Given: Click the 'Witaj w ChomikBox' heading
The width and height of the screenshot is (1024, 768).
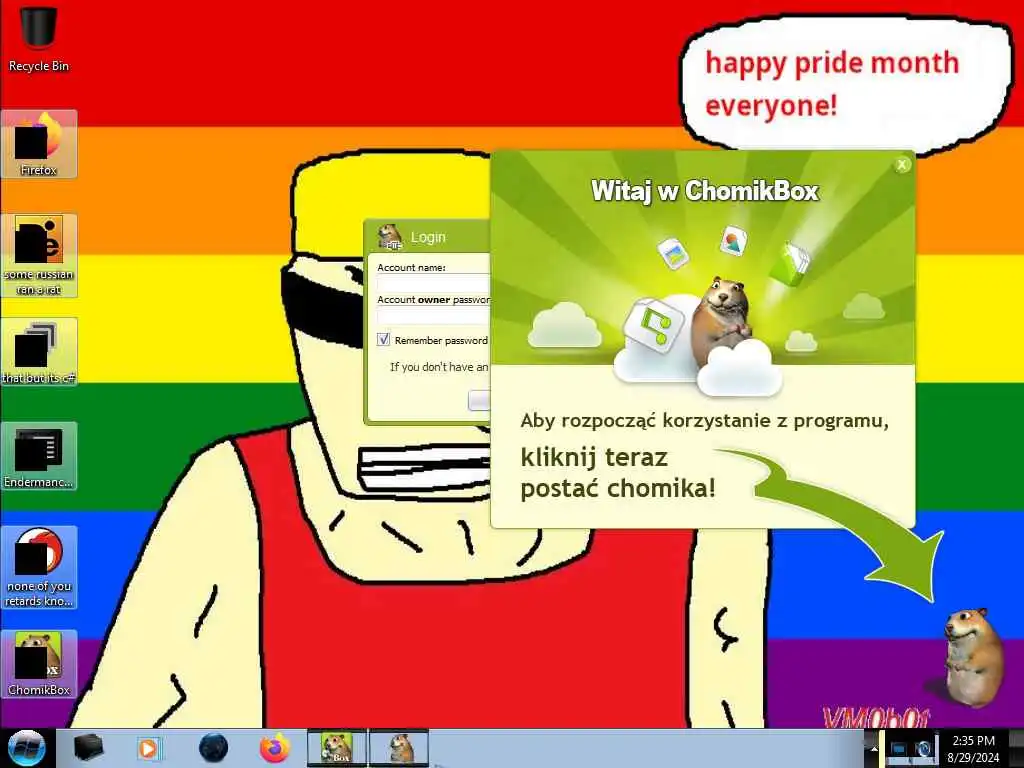Looking at the screenshot, I should pos(705,191).
